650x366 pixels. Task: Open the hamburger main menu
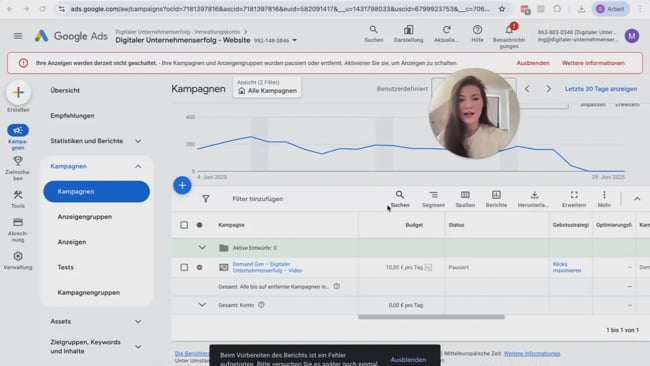[x=18, y=36]
